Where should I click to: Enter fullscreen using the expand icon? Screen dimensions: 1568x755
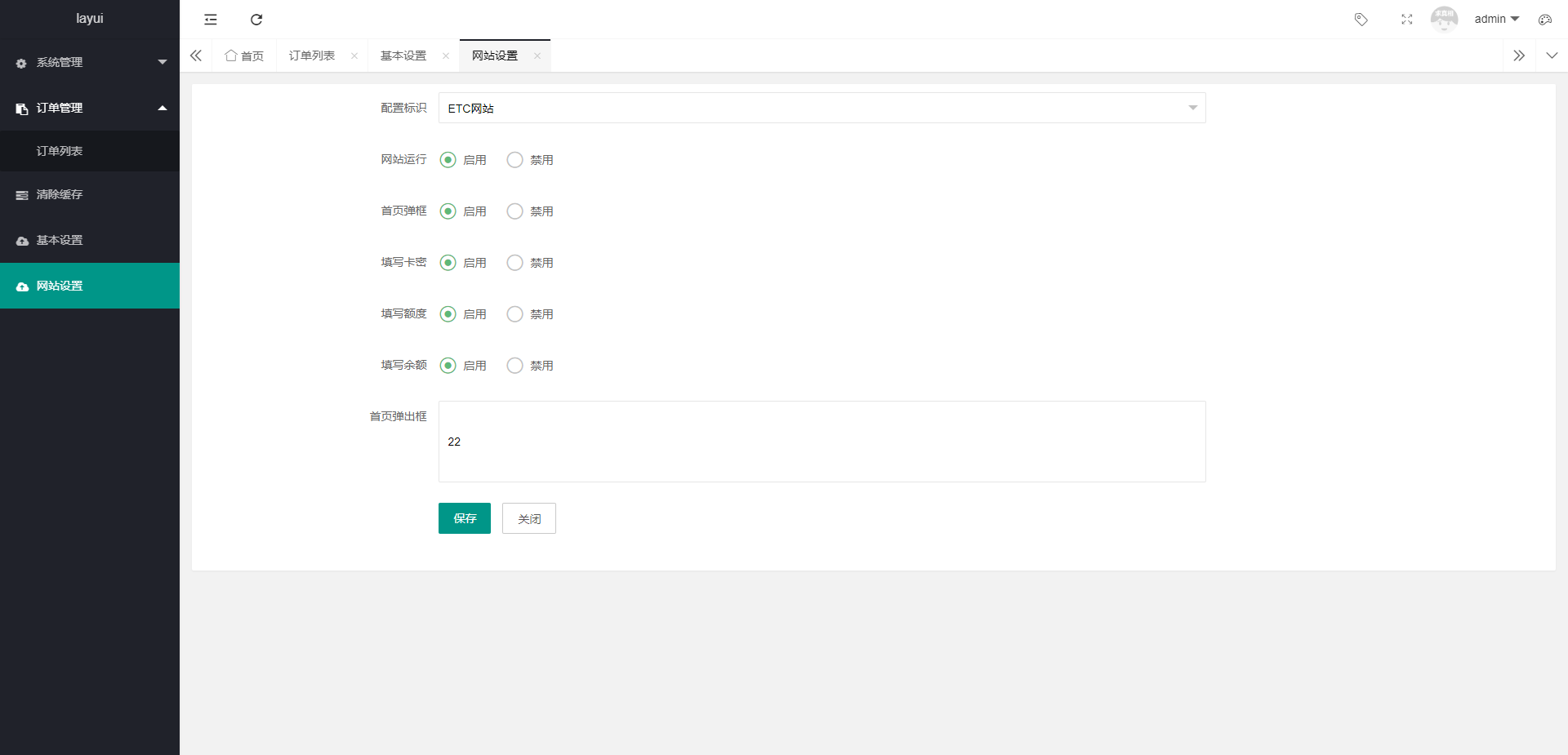click(1406, 20)
